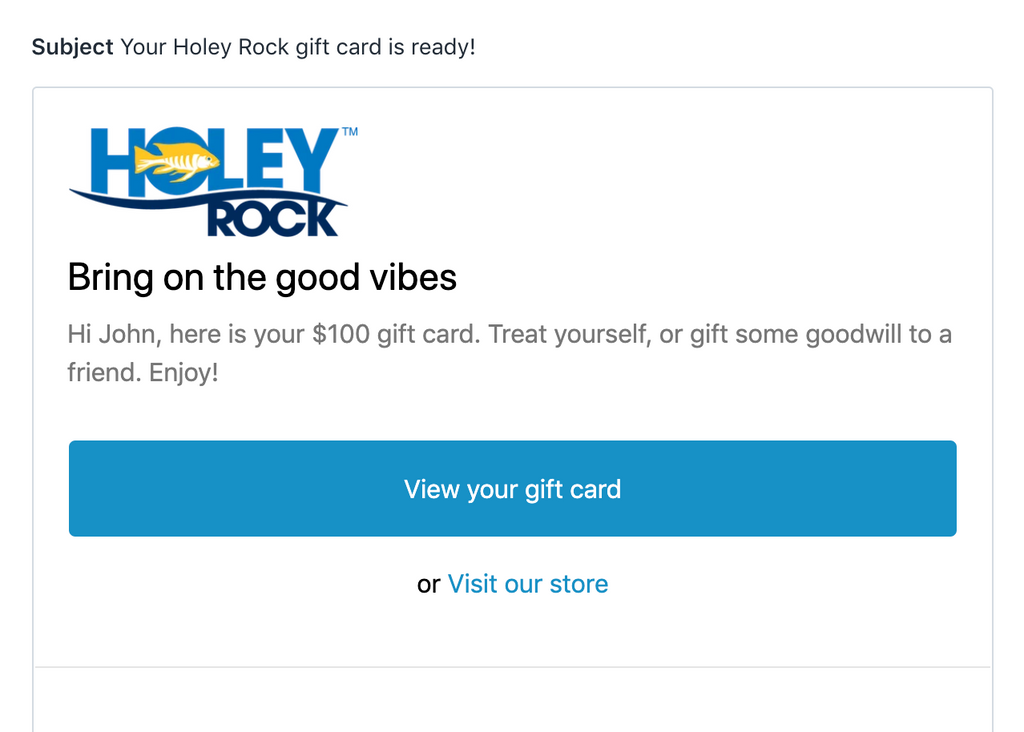Screen dimensions: 1024x732
Task: Click the yellow fish in the logo
Action: coord(176,160)
